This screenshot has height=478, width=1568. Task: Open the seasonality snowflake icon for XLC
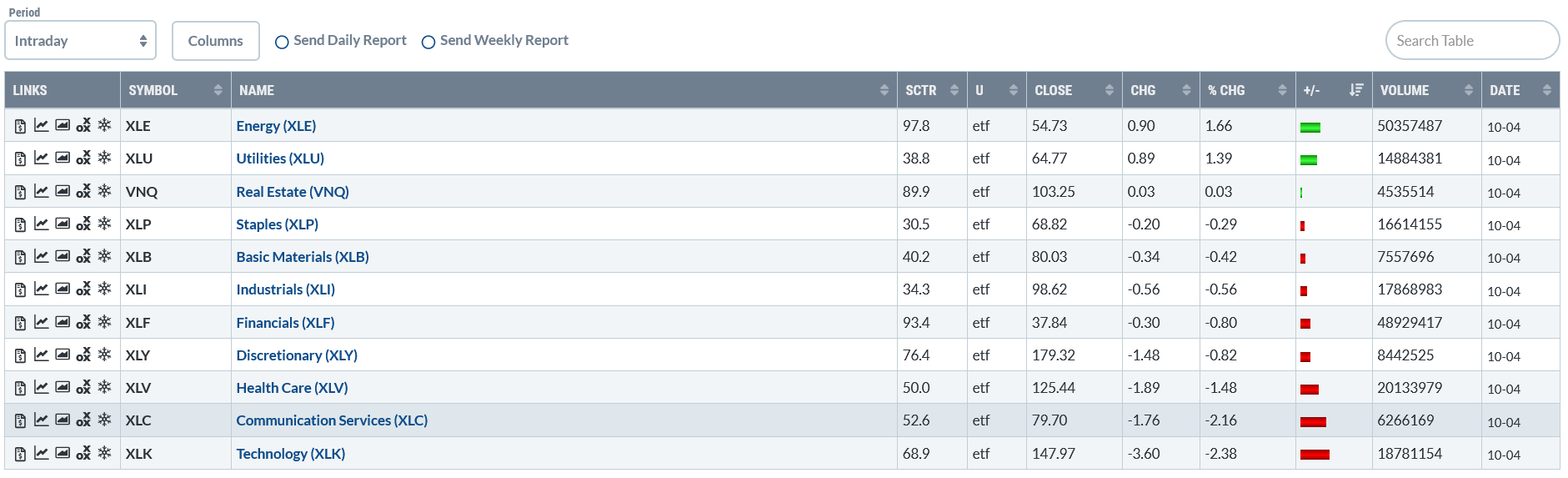(x=104, y=420)
